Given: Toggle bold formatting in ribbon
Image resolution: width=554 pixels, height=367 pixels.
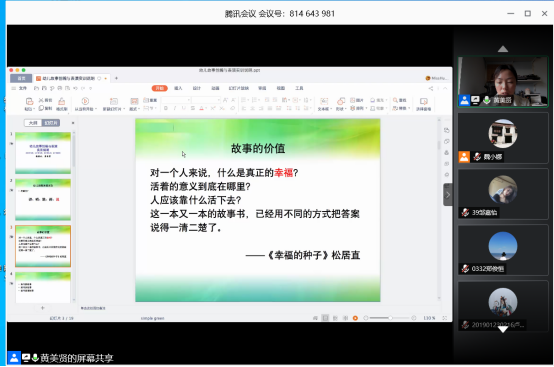Looking at the screenshot, I should (x=166, y=108).
